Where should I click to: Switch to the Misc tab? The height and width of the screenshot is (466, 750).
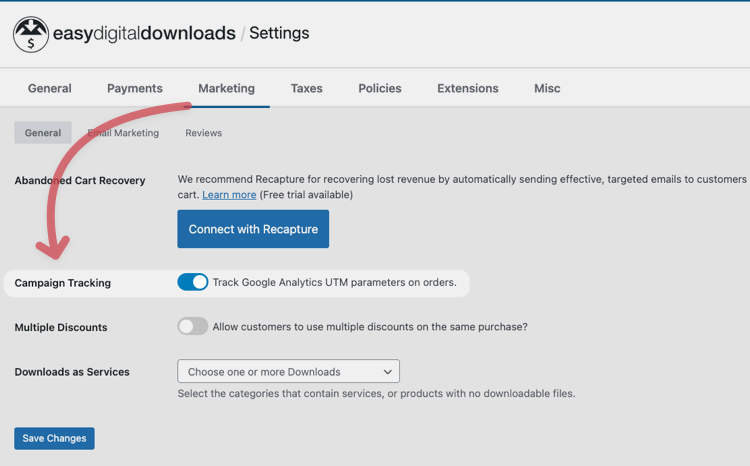coord(547,89)
